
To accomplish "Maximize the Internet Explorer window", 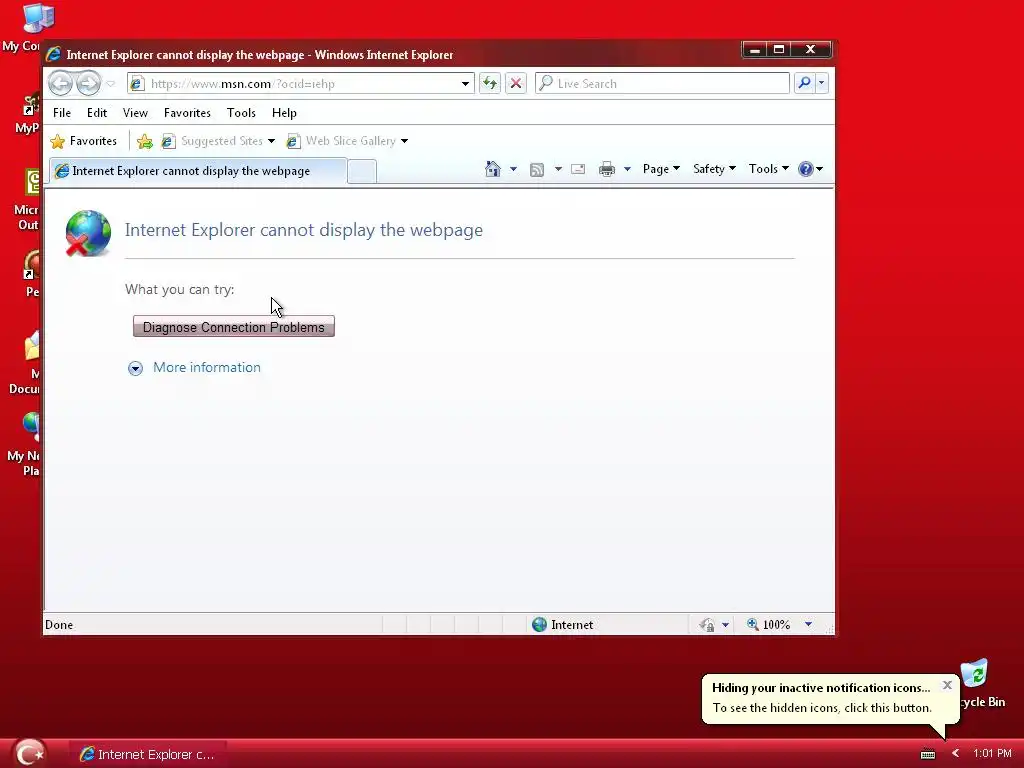I will pyautogui.click(x=779, y=50).
